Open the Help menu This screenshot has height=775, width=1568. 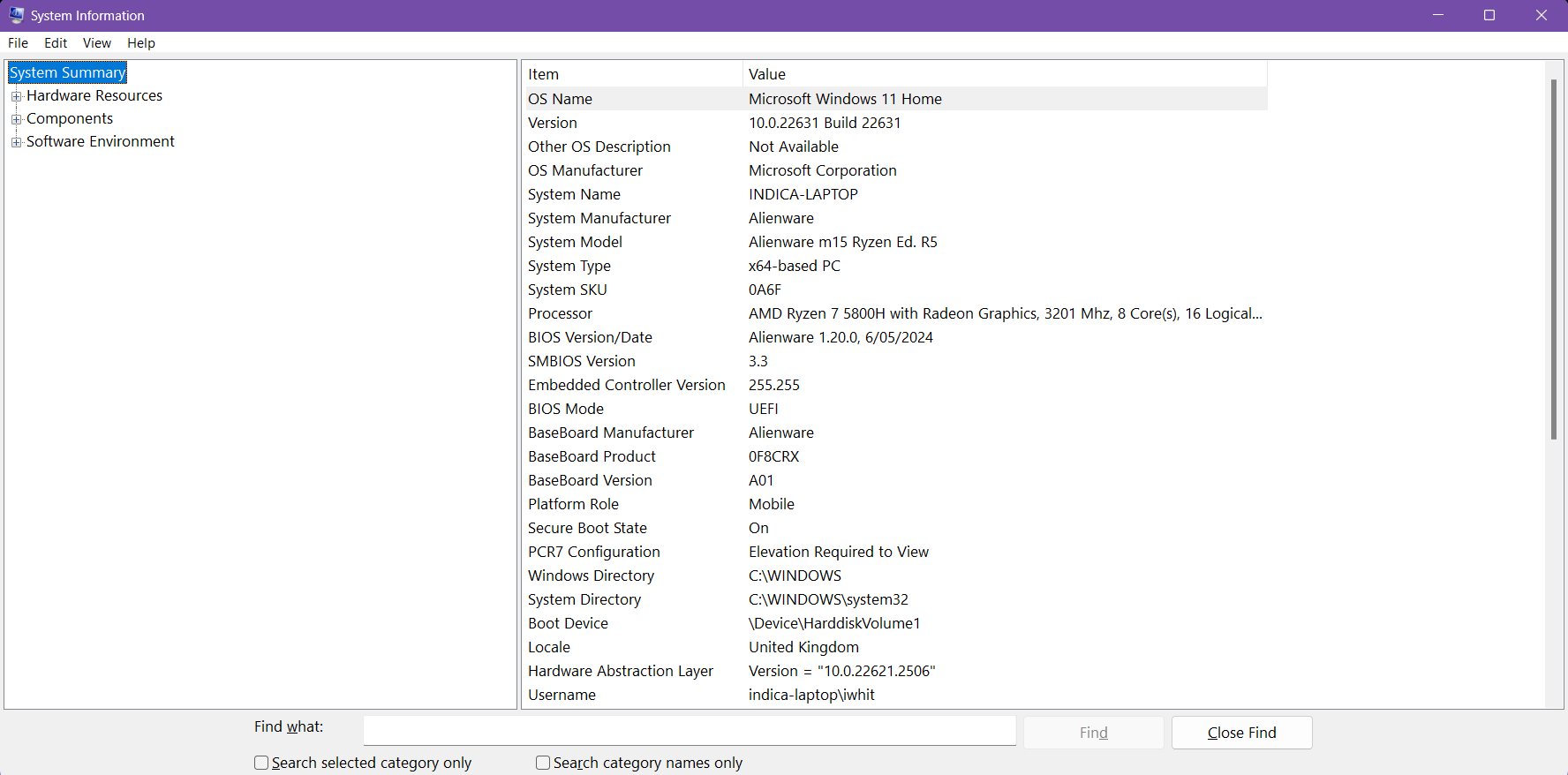coord(141,42)
